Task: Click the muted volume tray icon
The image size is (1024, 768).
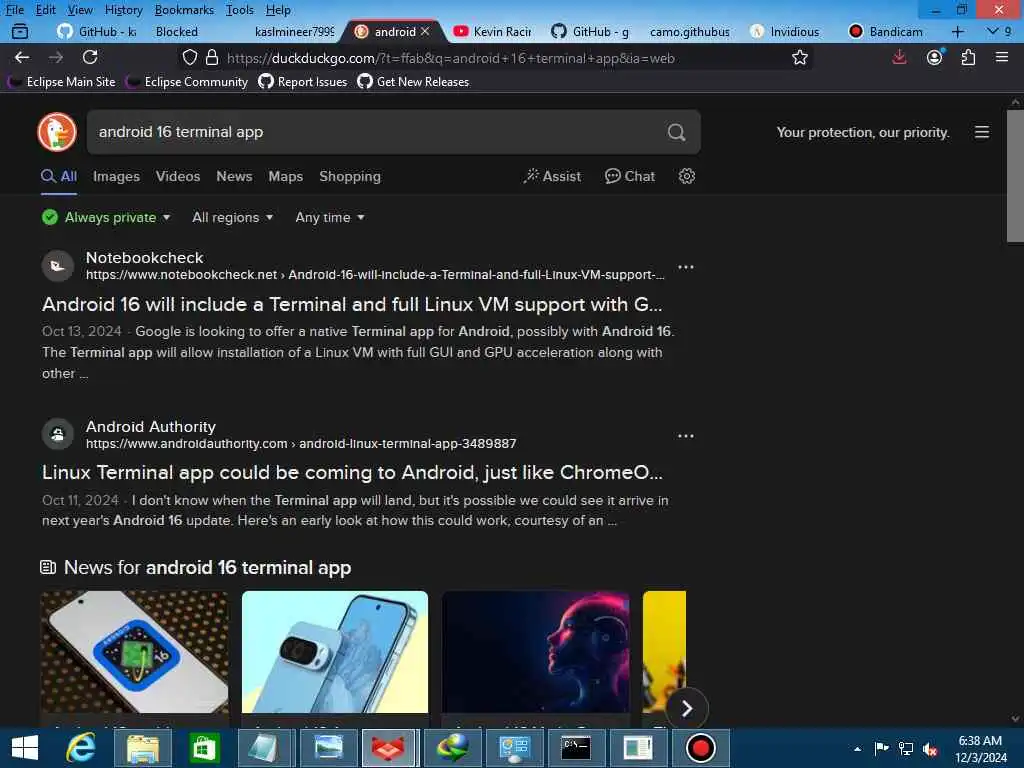Action: (x=931, y=750)
